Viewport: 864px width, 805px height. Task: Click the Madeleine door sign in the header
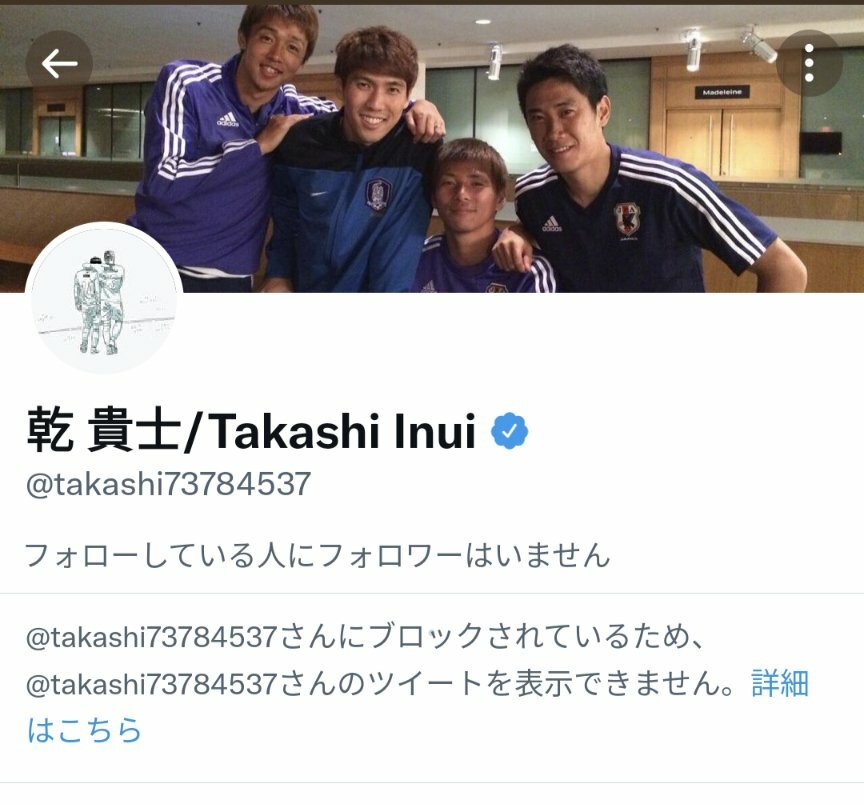(x=722, y=92)
